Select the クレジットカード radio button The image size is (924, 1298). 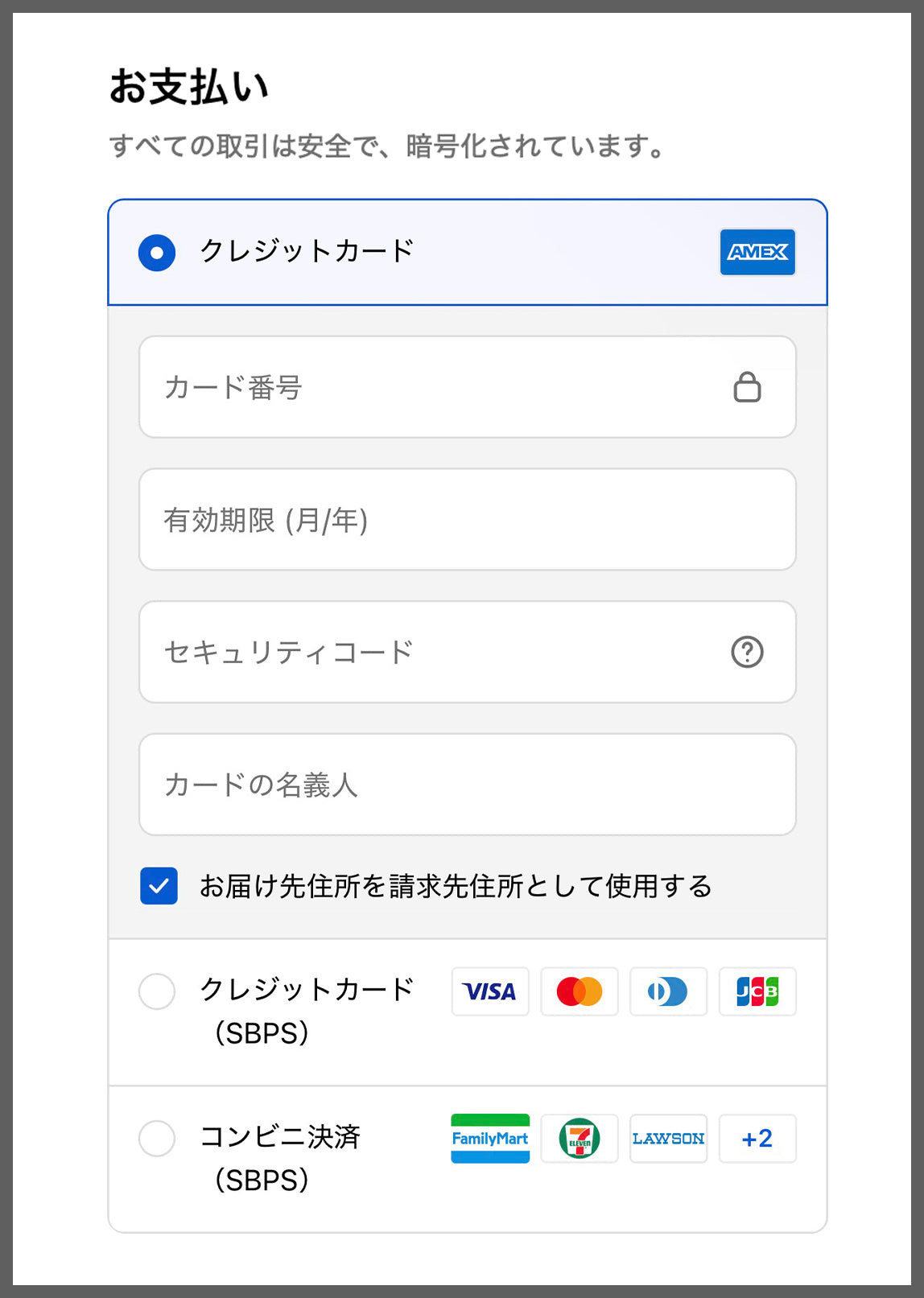[x=157, y=253]
